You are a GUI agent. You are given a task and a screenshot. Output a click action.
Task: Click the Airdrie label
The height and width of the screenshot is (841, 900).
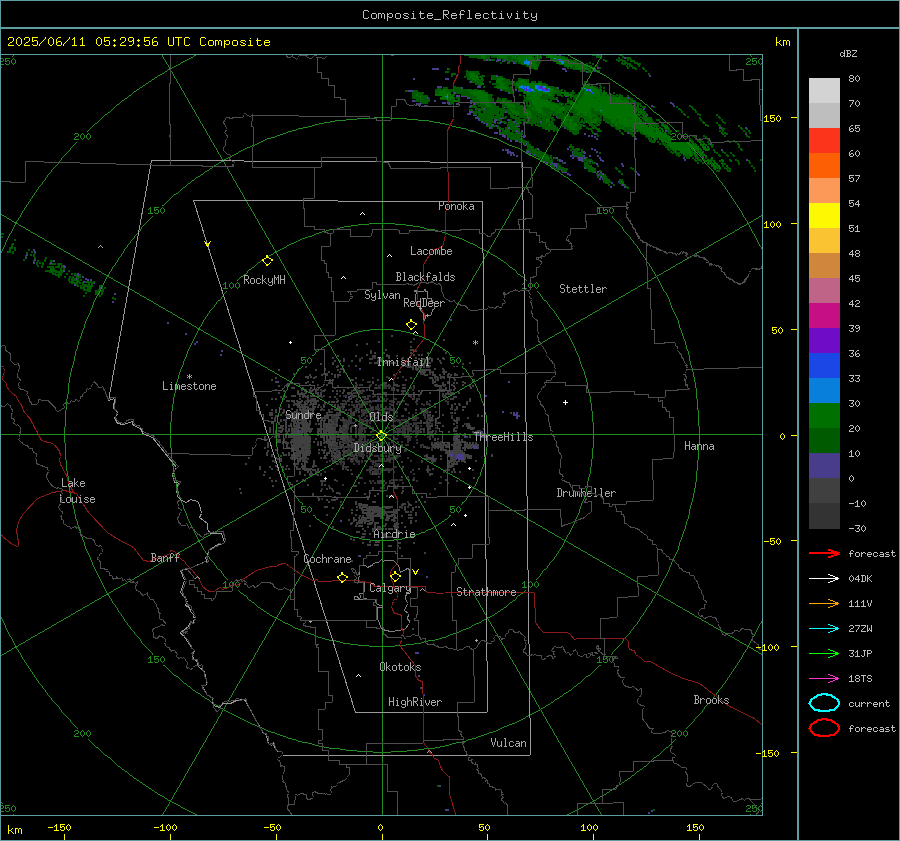(394, 534)
